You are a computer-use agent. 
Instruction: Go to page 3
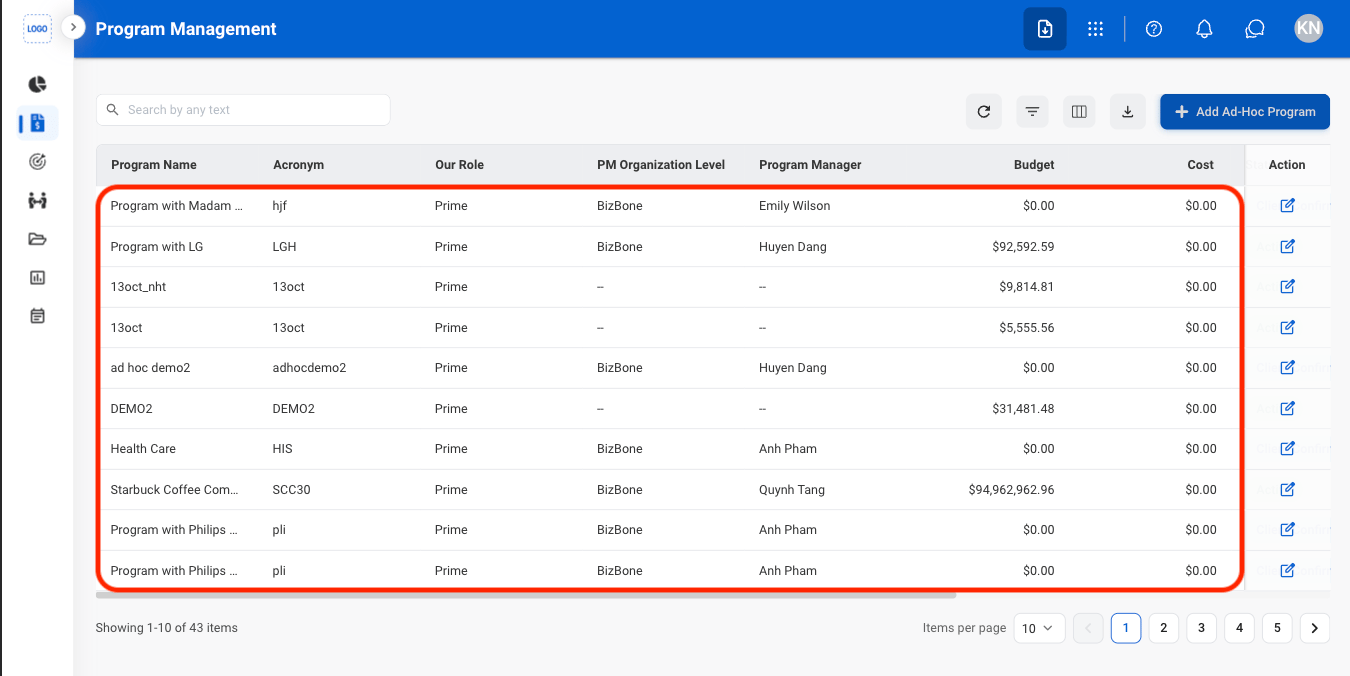coord(1201,628)
